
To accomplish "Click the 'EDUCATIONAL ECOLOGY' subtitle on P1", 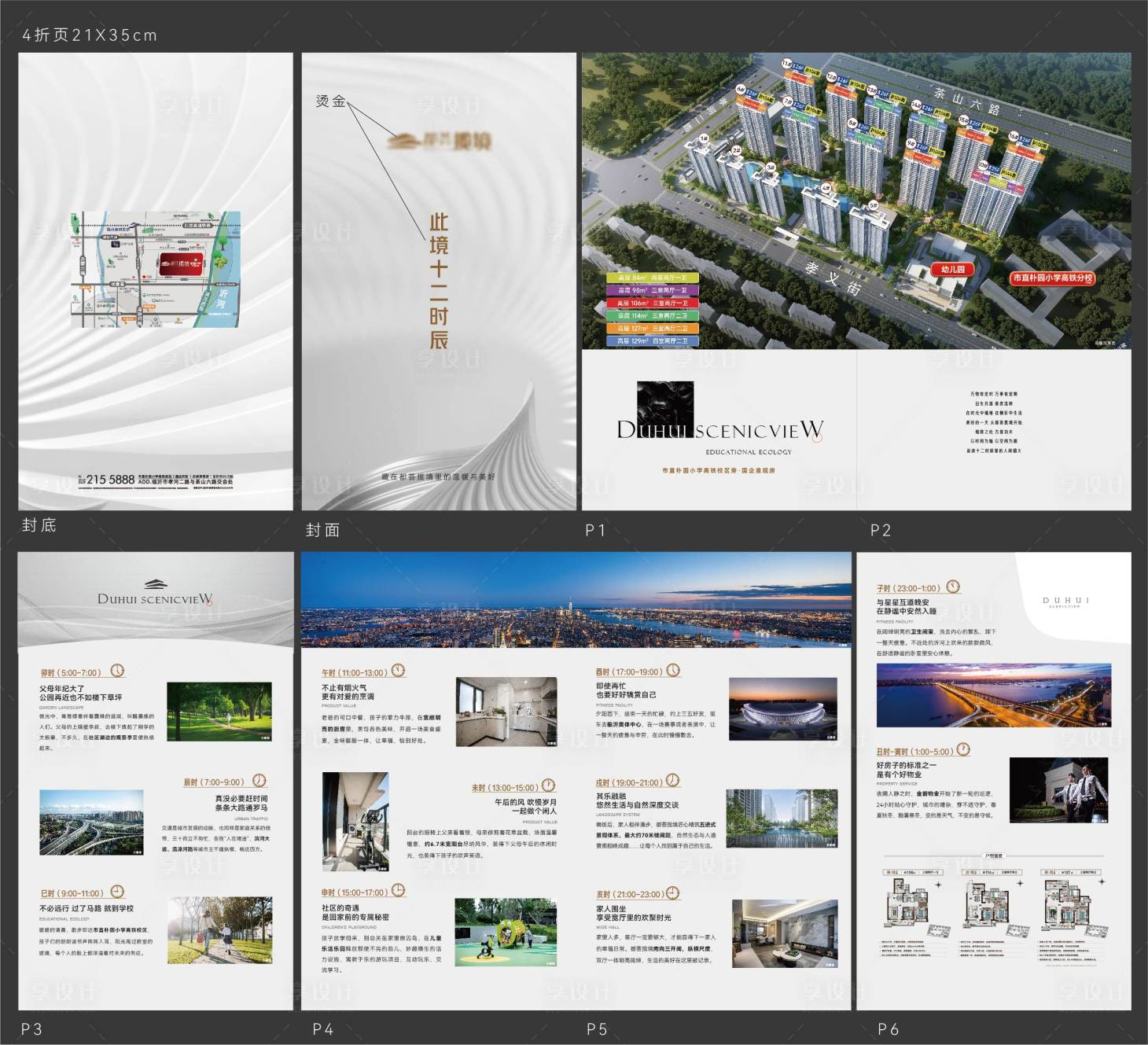I will [749, 452].
